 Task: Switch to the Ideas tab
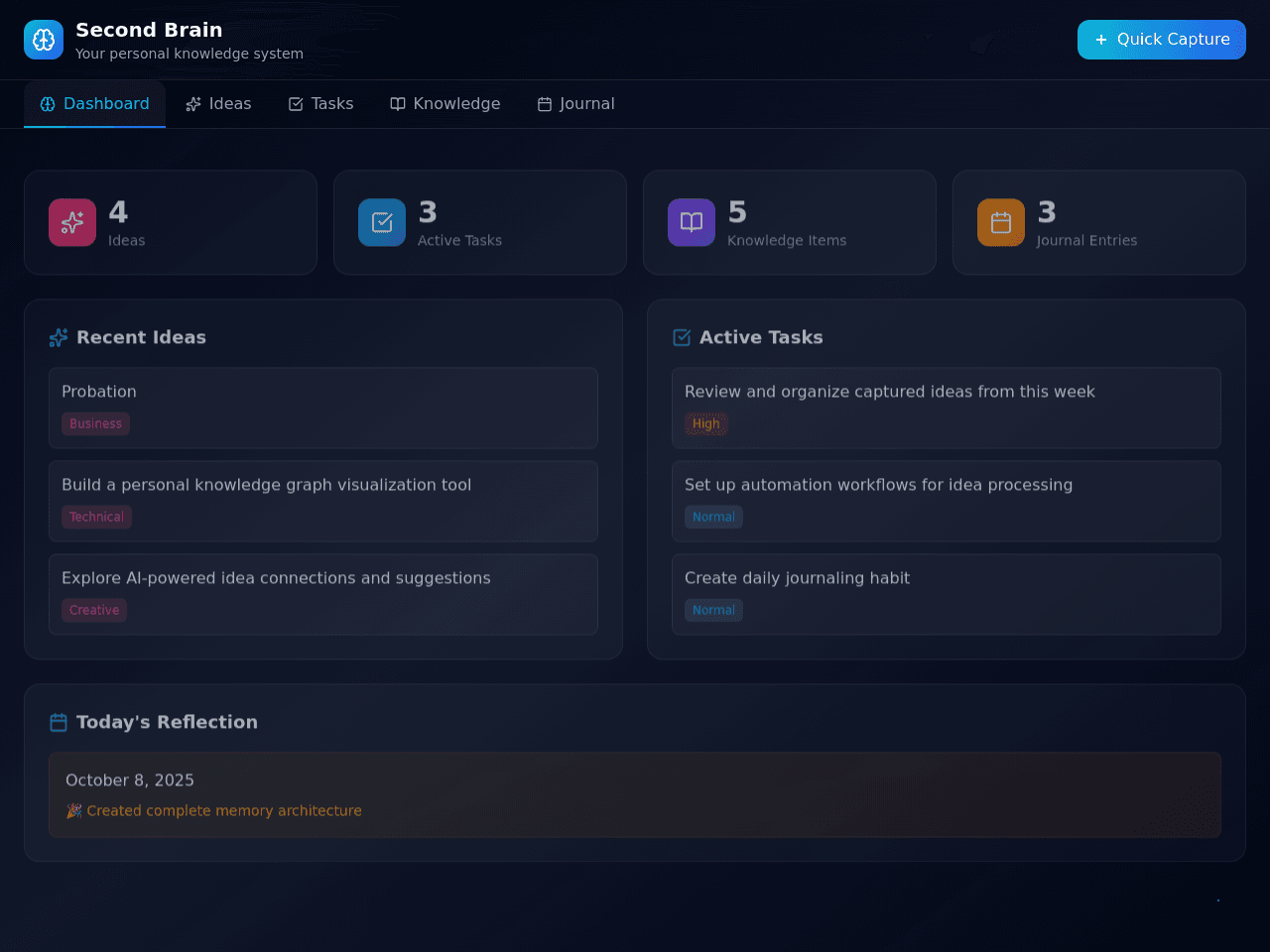pos(218,104)
